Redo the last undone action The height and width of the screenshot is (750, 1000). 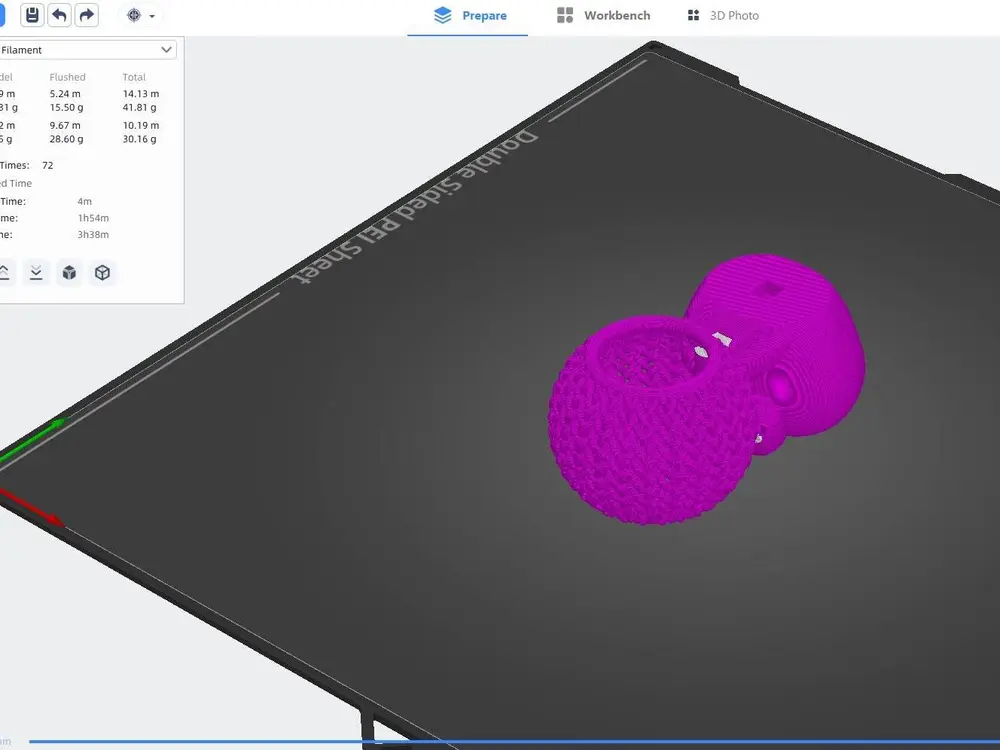87,15
